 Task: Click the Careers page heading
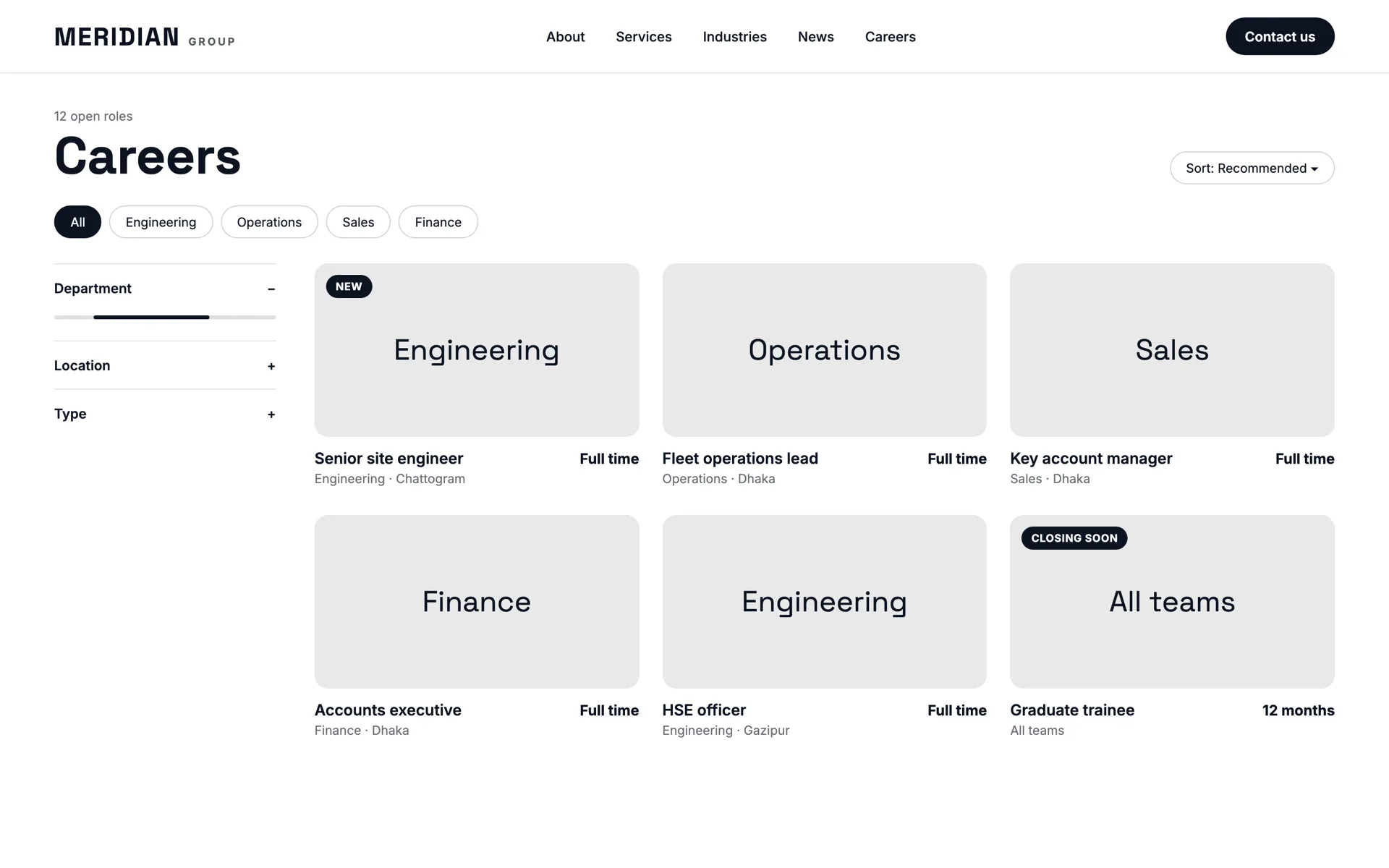click(148, 156)
